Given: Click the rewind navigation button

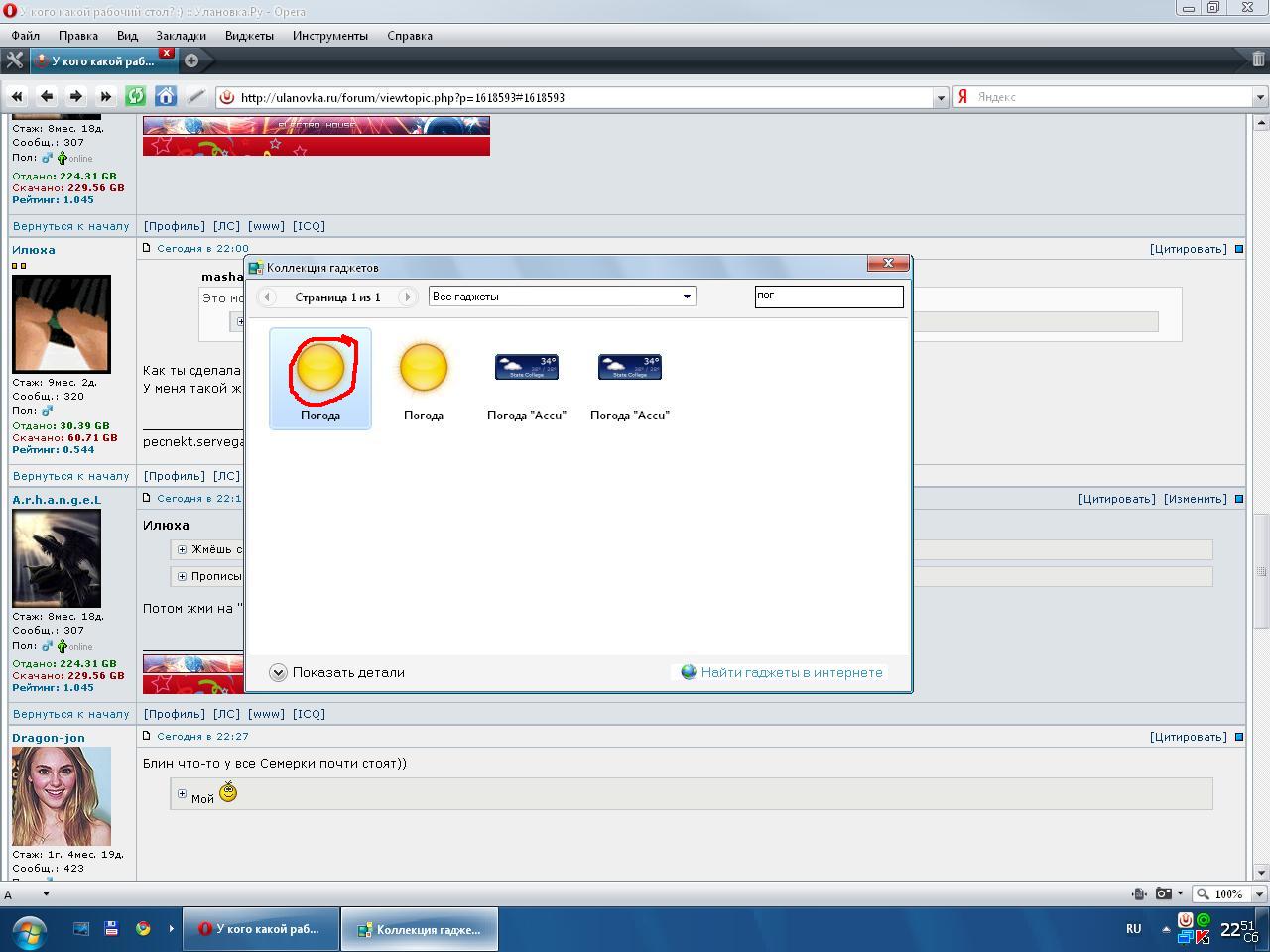Looking at the screenshot, I should pos(17,96).
